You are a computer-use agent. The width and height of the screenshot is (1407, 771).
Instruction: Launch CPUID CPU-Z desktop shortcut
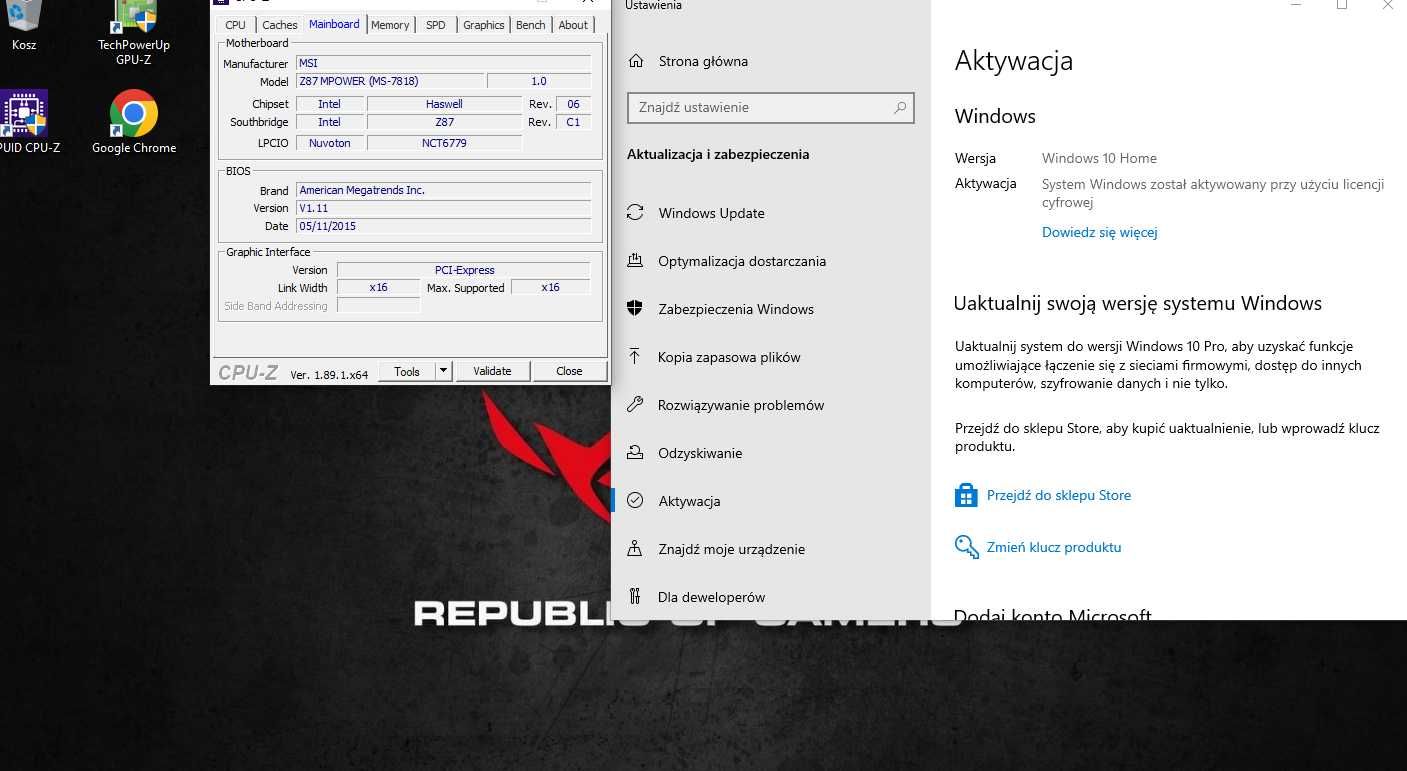coord(26,122)
